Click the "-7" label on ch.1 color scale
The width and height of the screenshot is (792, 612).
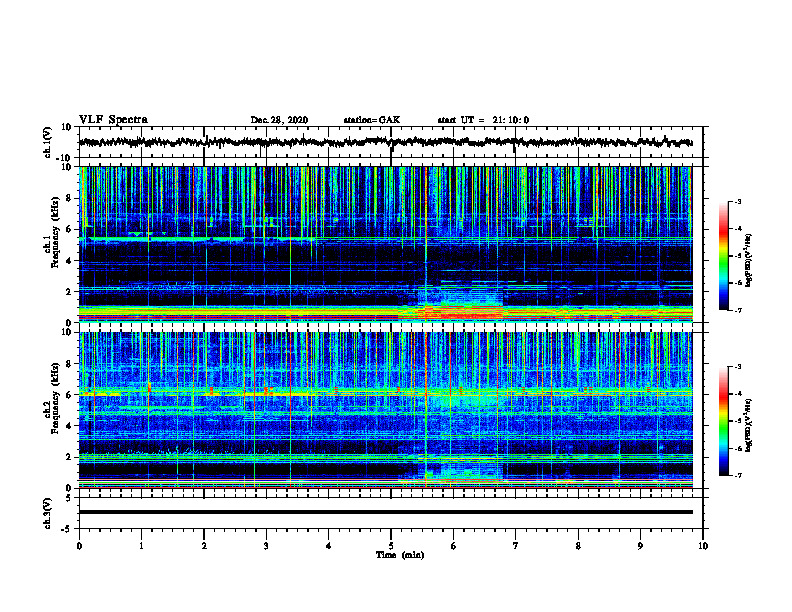click(x=737, y=310)
